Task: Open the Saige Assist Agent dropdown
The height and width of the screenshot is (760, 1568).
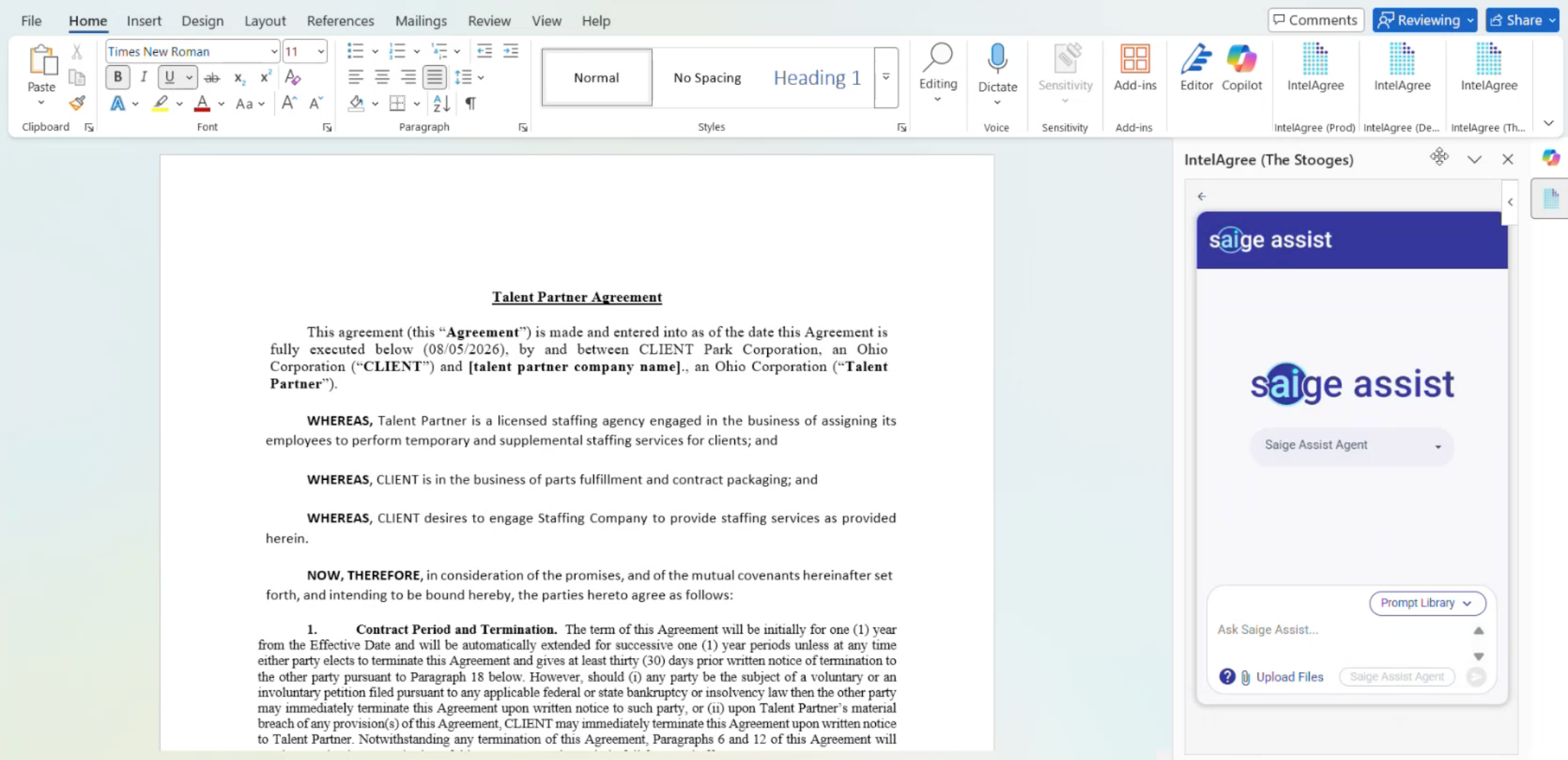Action: (x=1352, y=445)
